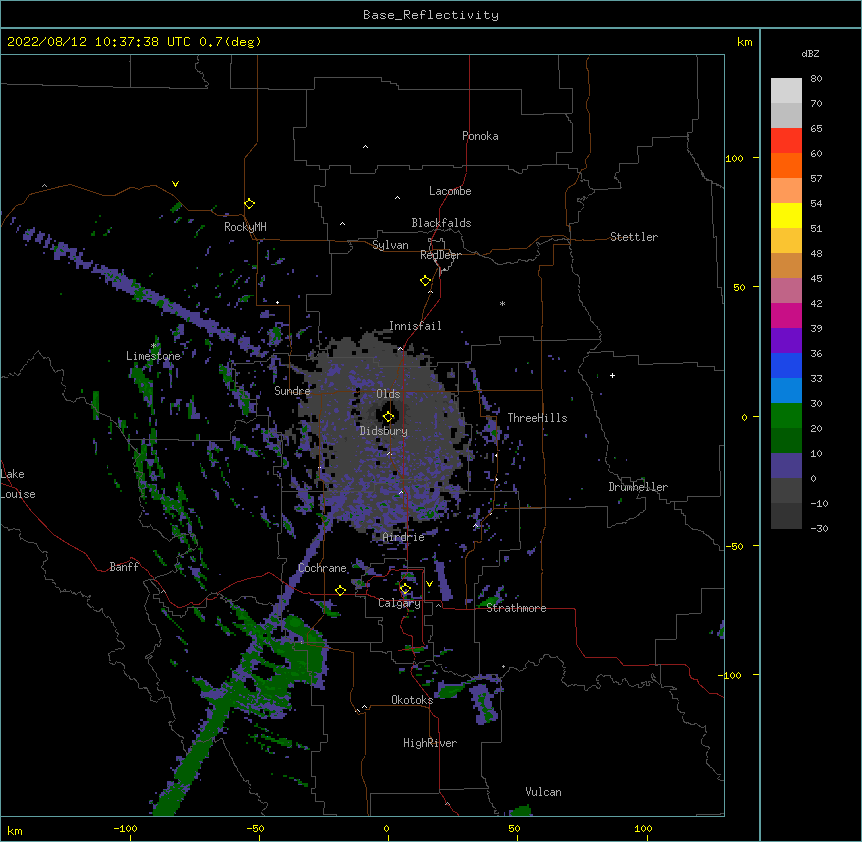Click the Airdrie city label
The image size is (862, 842).
click(x=404, y=537)
